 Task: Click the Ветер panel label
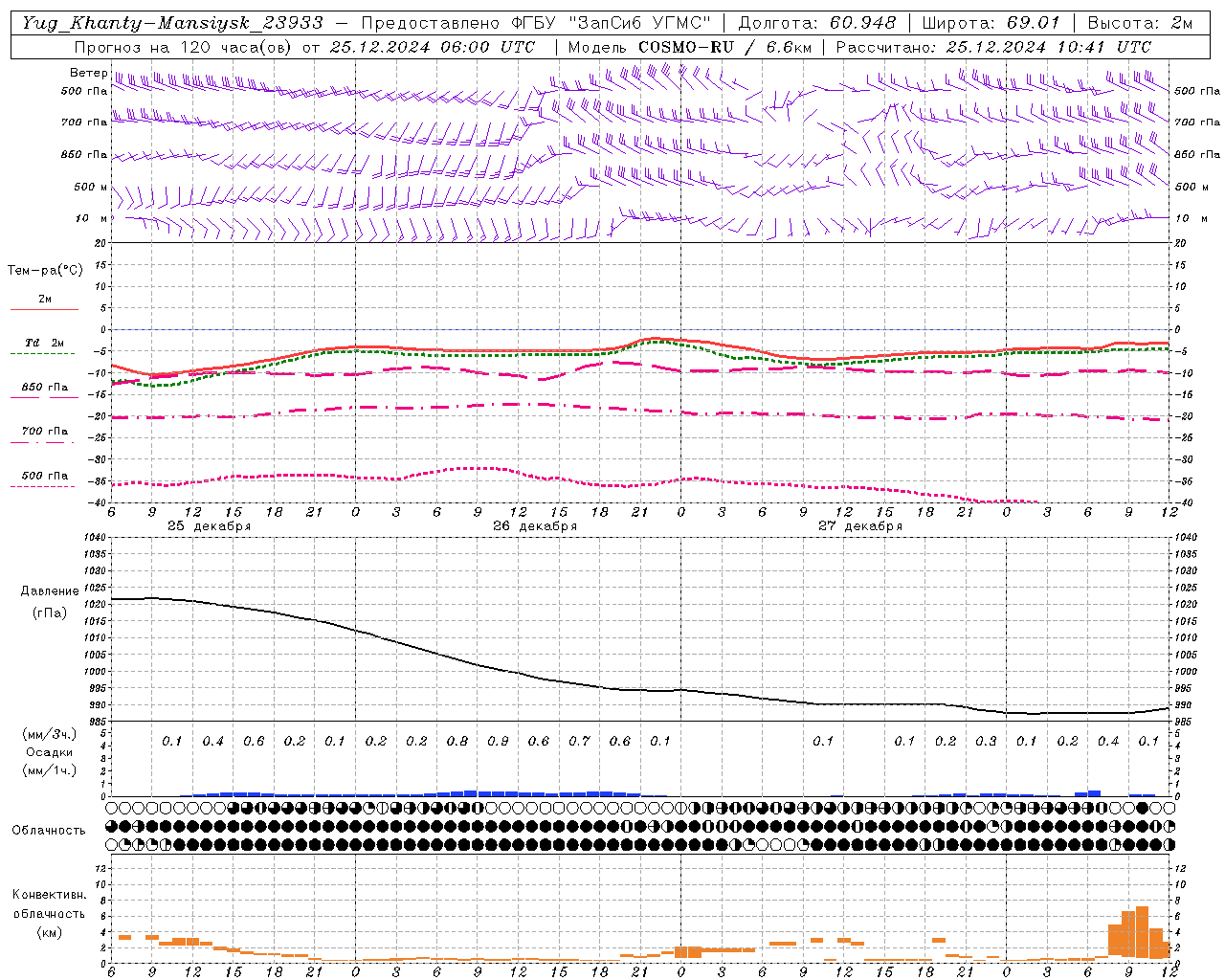click(x=88, y=73)
